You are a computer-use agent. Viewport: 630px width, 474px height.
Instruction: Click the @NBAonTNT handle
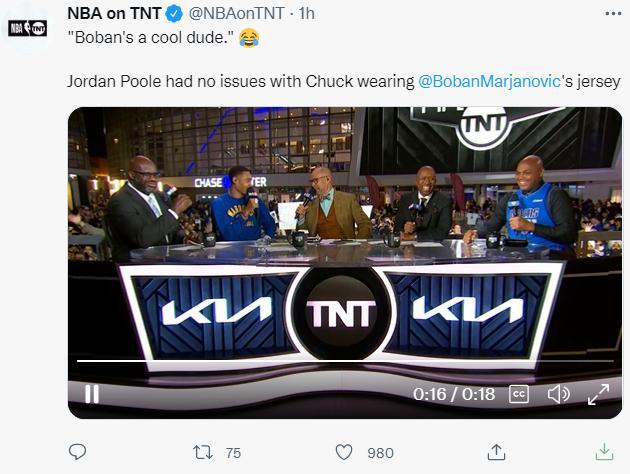point(236,14)
